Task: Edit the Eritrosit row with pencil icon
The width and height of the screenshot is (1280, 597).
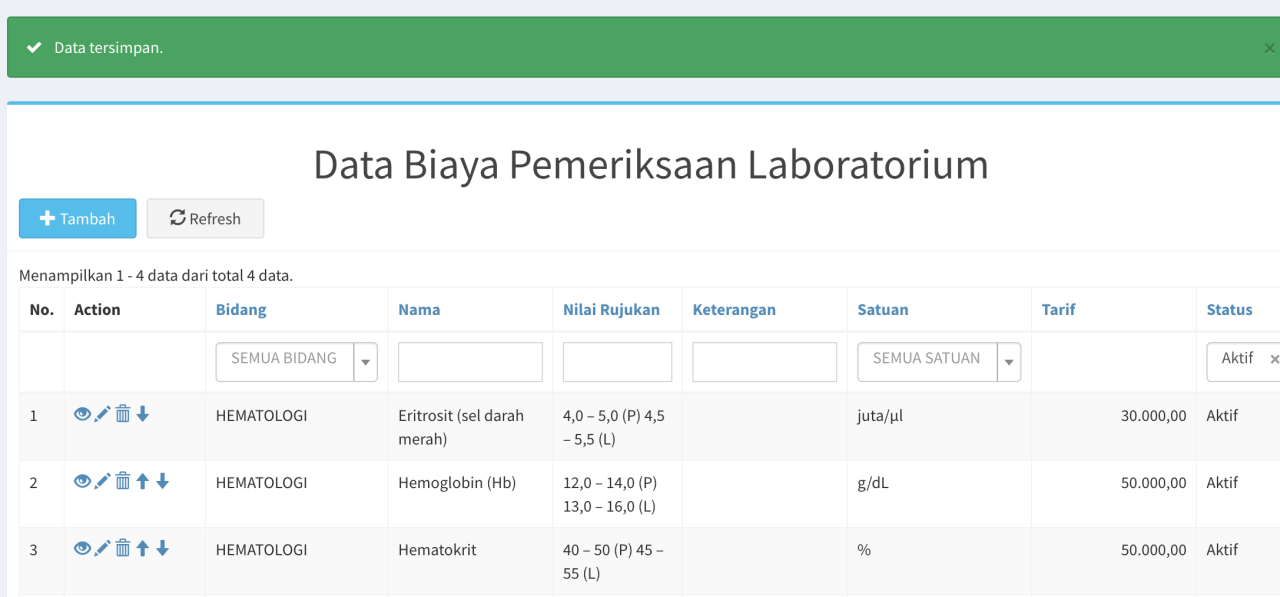Action: 102,414
